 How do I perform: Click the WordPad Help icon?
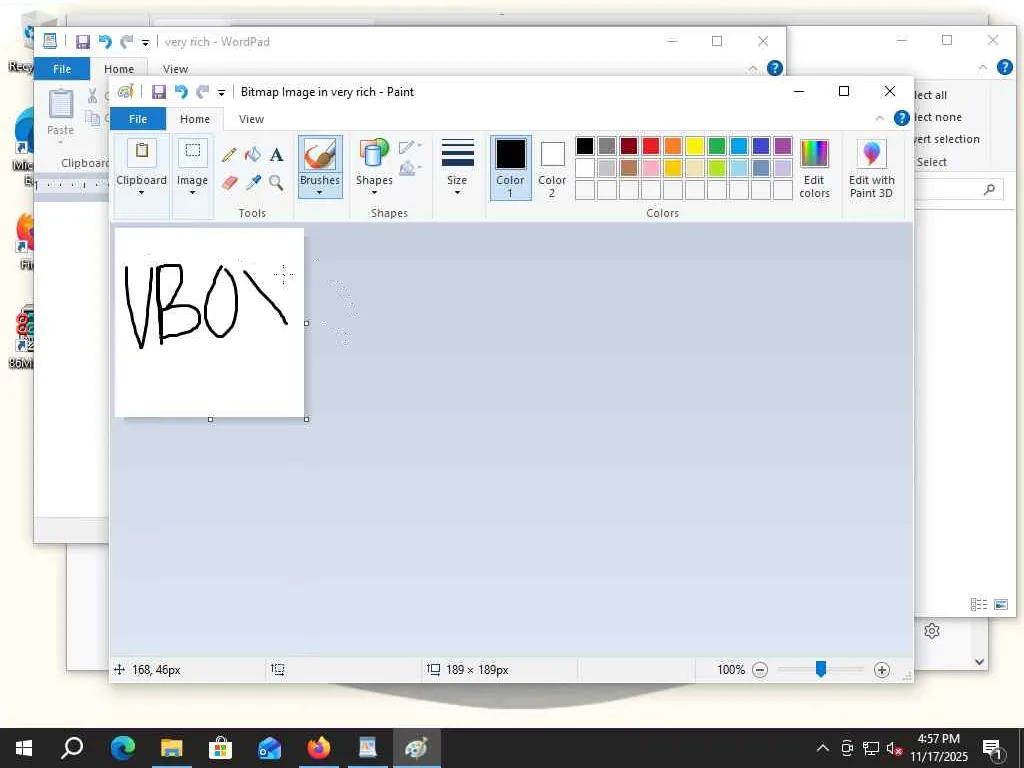pyautogui.click(x=775, y=68)
